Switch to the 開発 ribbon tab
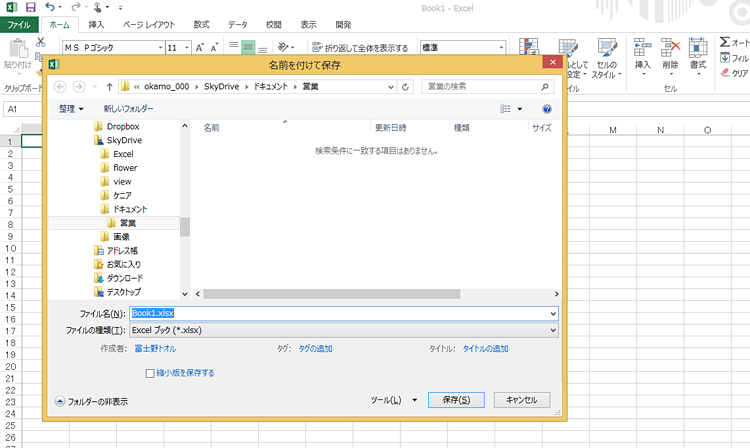The height and width of the screenshot is (448, 750). (x=343, y=24)
